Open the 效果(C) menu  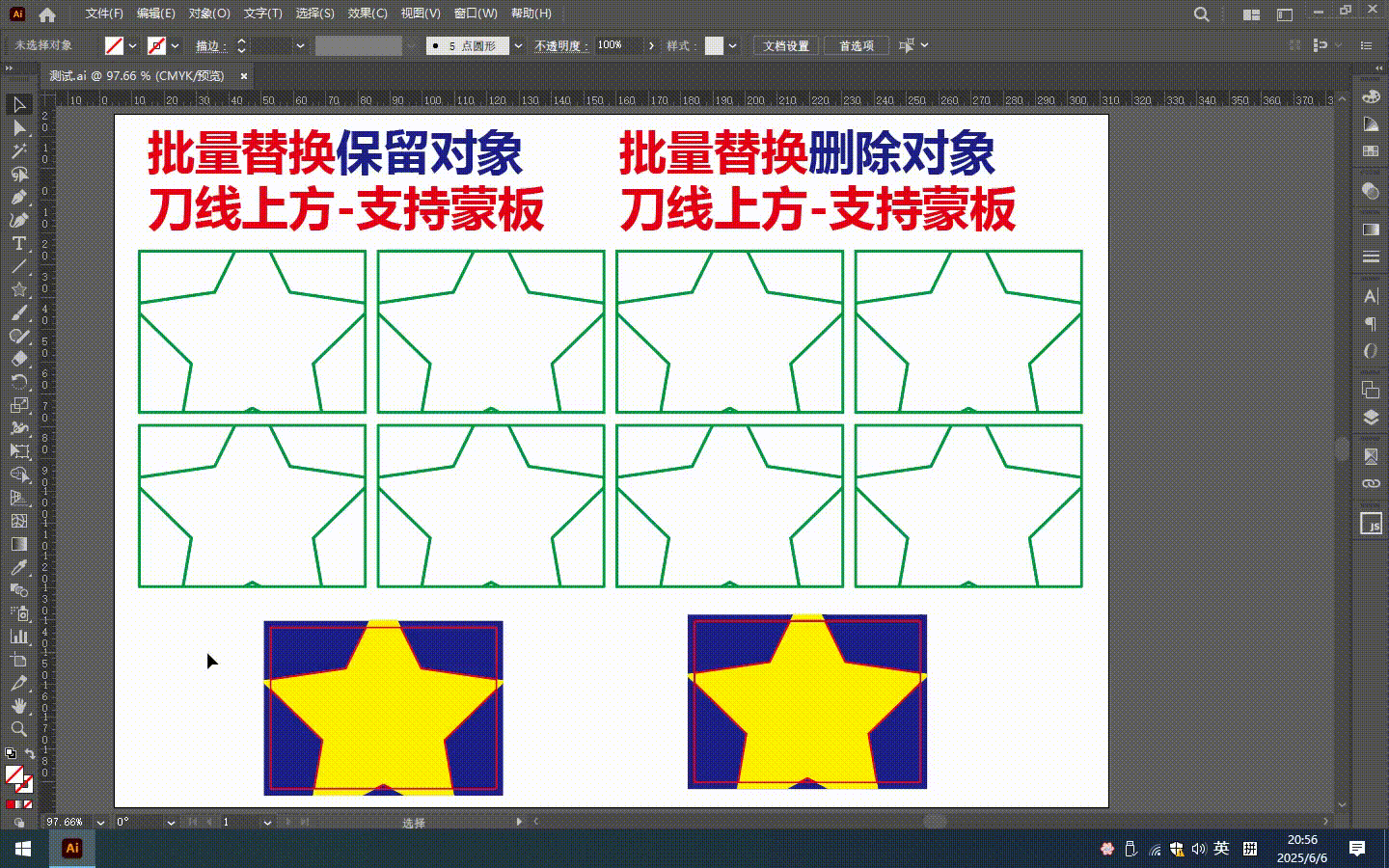tap(368, 14)
